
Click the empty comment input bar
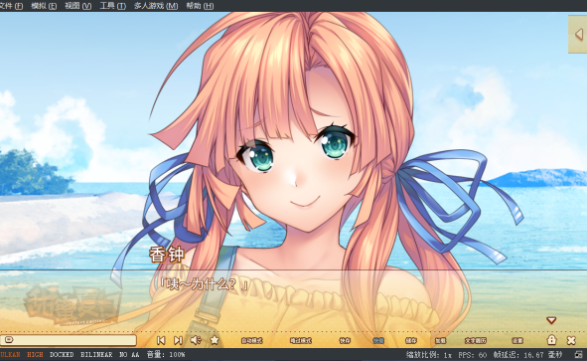68,340
